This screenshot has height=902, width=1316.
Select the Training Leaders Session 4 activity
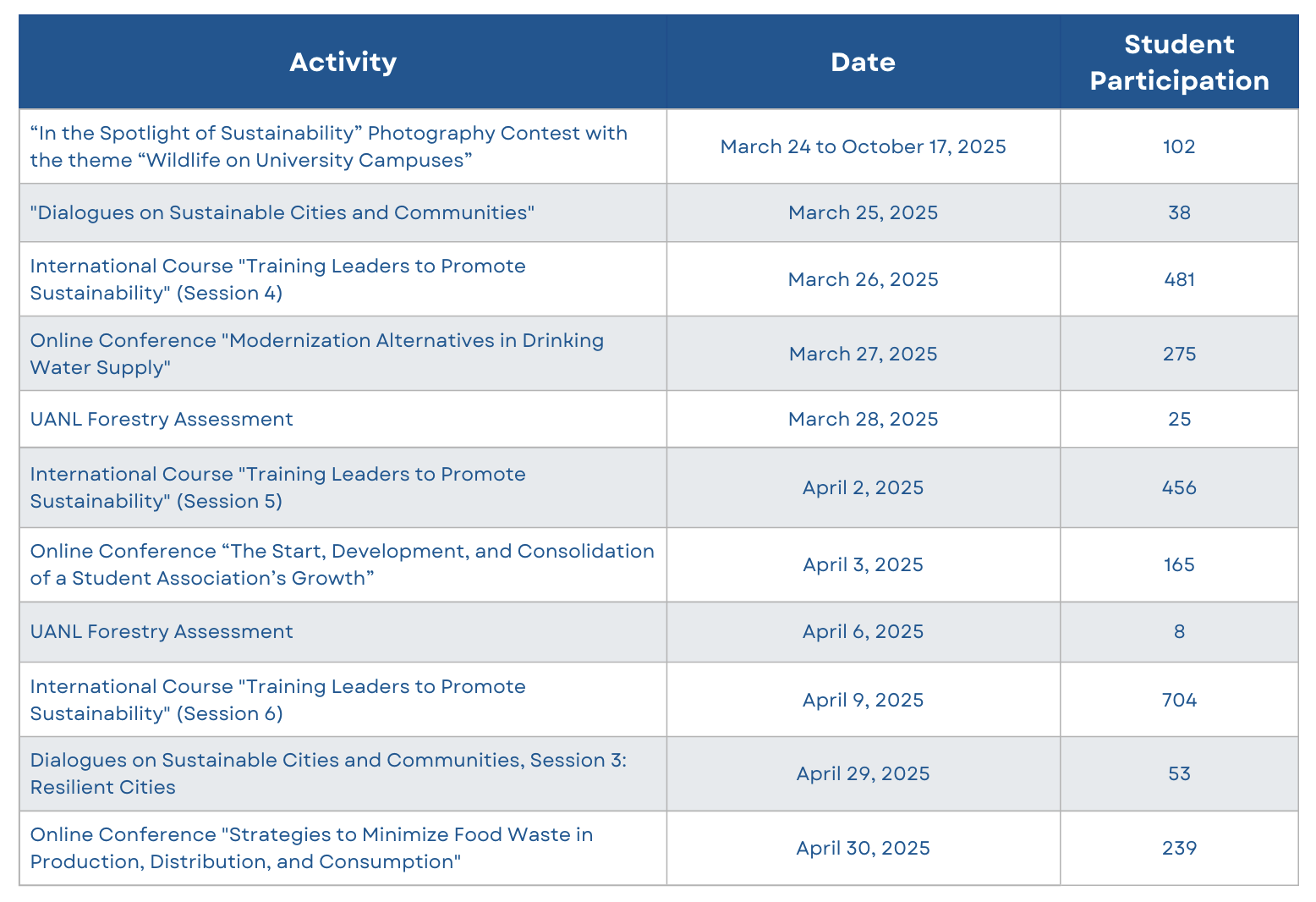click(x=277, y=279)
